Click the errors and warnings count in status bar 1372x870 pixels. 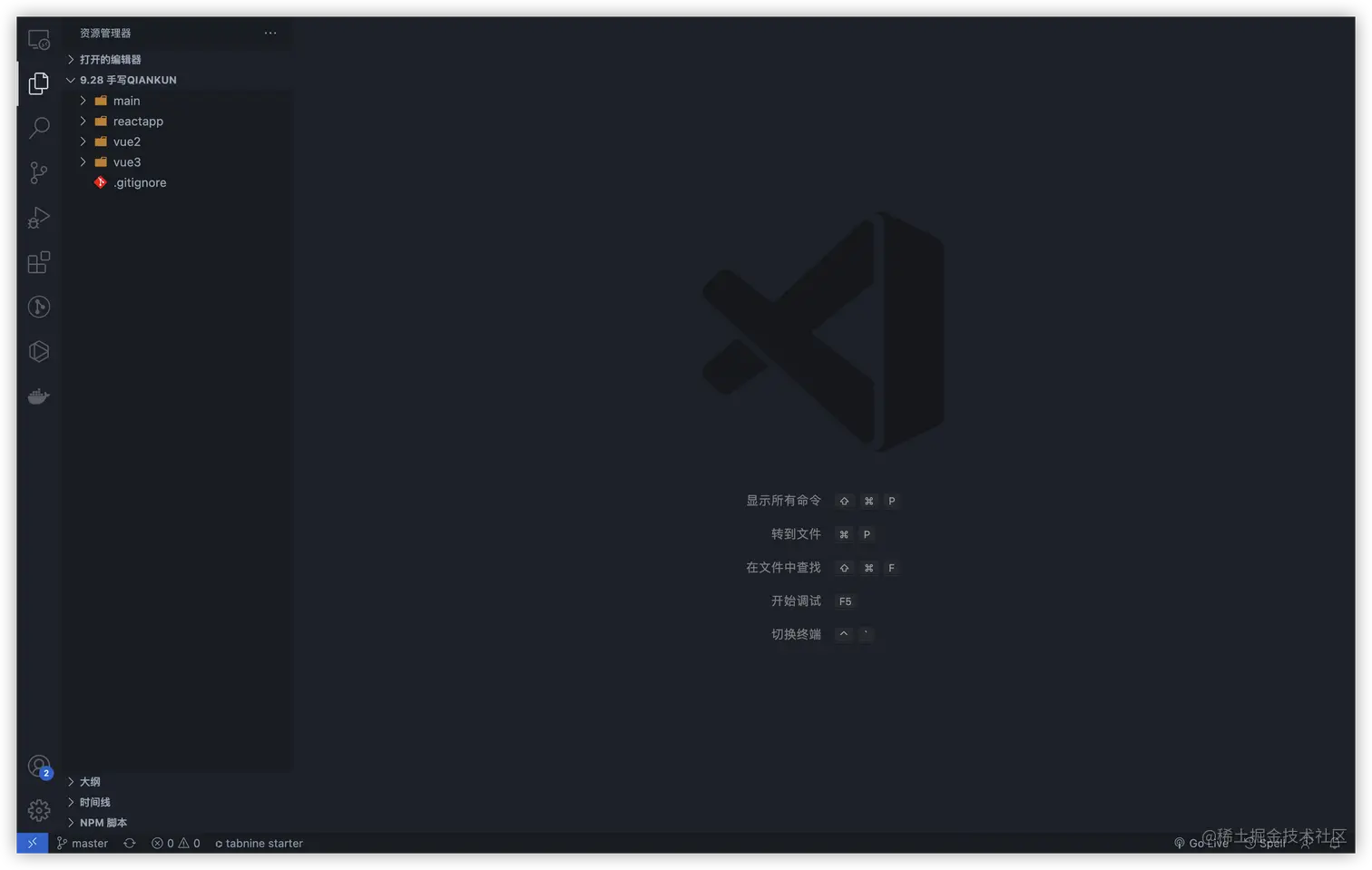pos(176,843)
